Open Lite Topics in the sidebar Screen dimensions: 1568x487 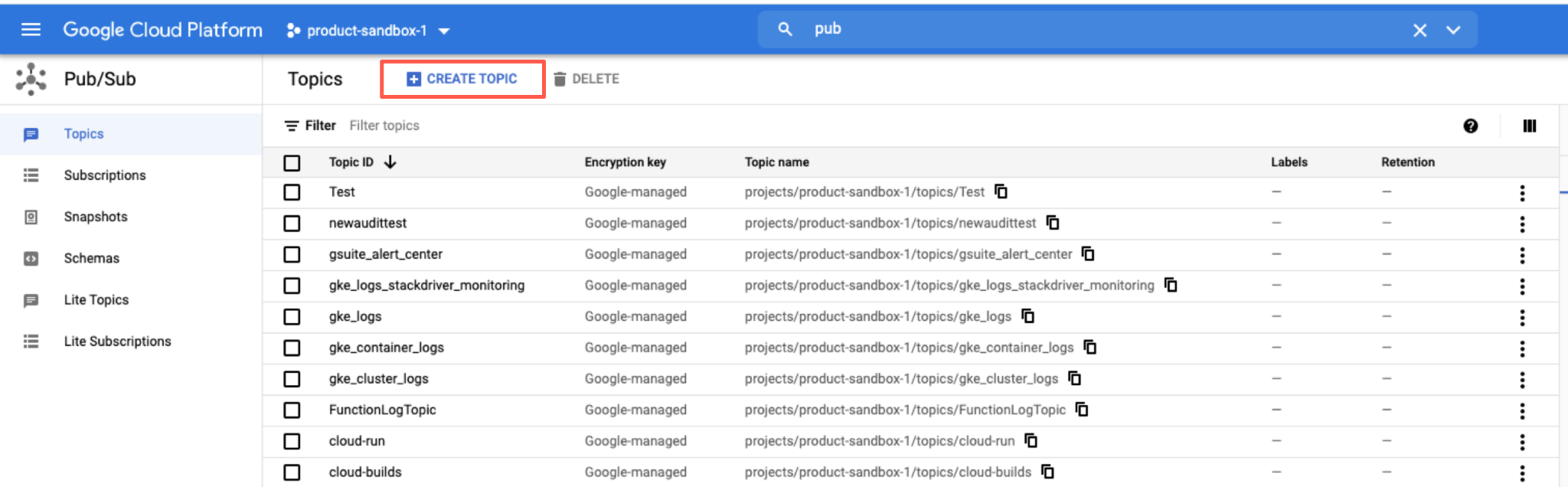[x=96, y=300]
